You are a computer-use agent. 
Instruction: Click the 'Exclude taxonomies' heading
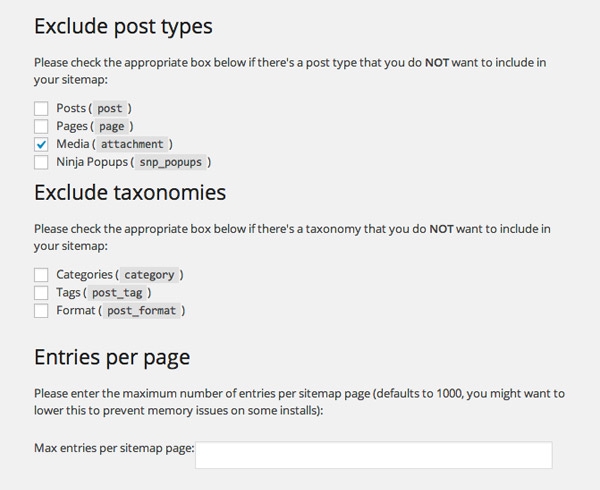(x=130, y=191)
